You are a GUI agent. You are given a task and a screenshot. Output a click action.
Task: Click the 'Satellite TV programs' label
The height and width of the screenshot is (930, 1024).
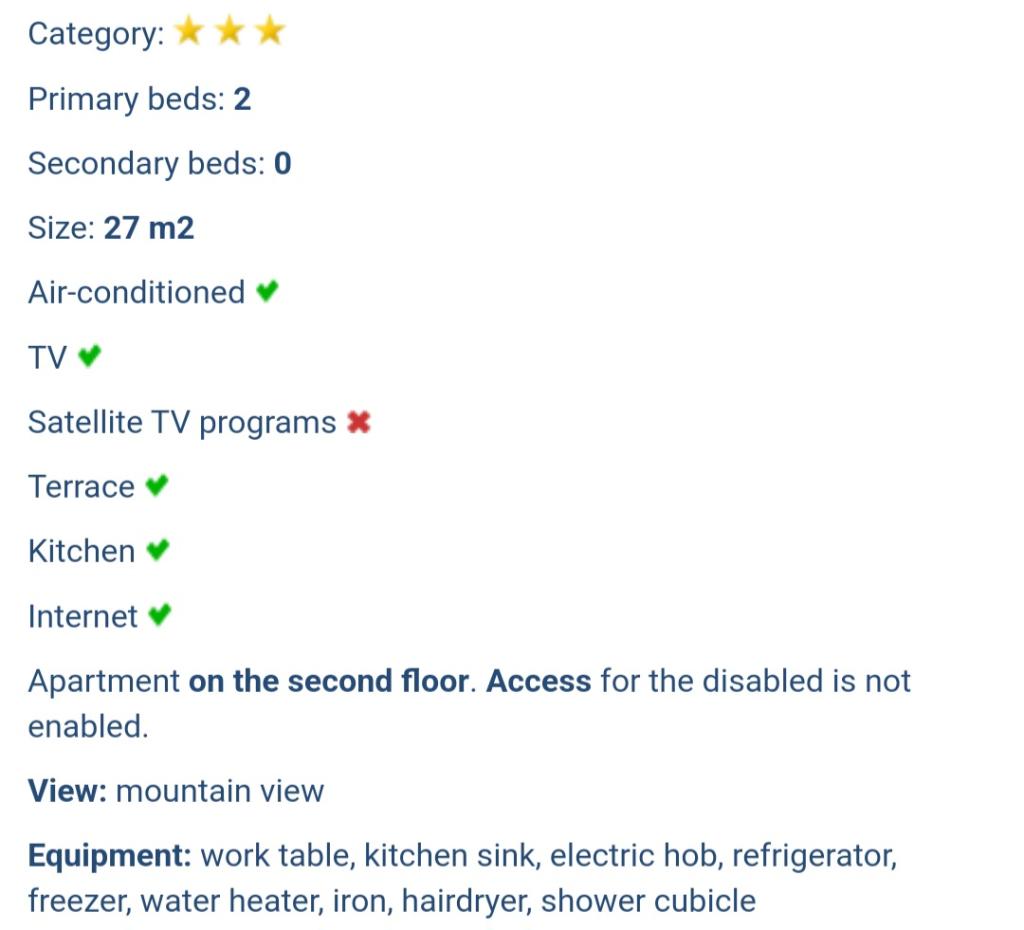click(182, 422)
